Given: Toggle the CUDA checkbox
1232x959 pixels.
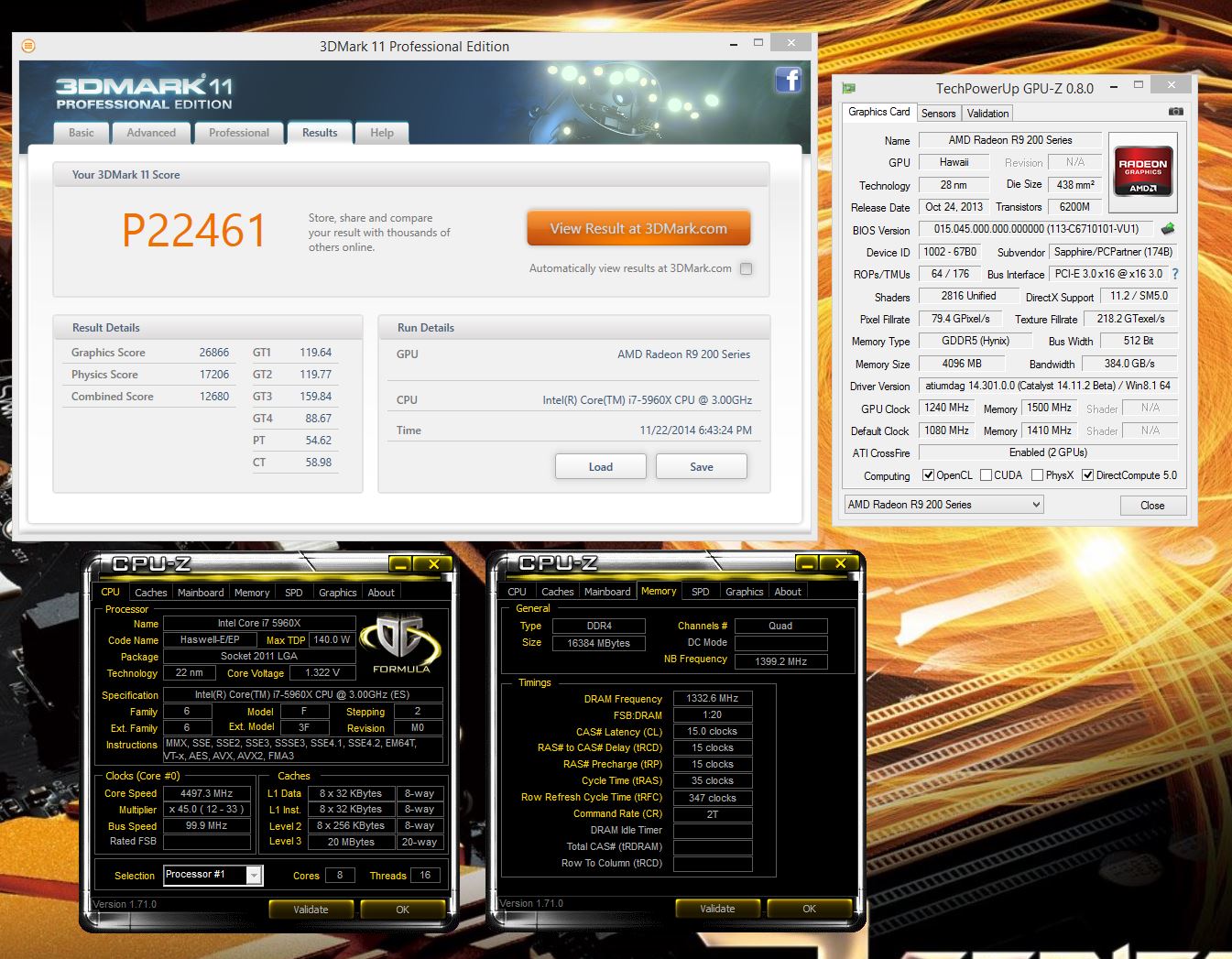Looking at the screenshot, I should point(986,475).
